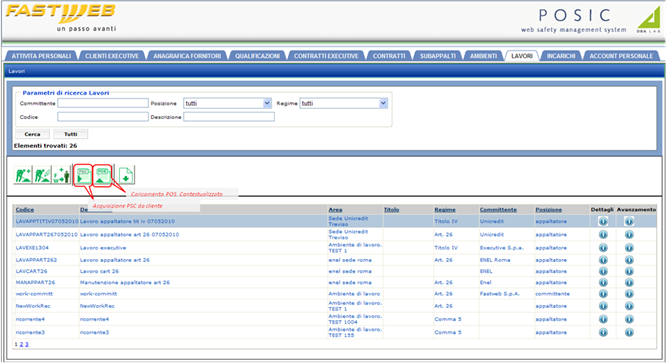Sort table by Titolo column
The width and height of the screenshot is (666, 363).
point(391,210)
